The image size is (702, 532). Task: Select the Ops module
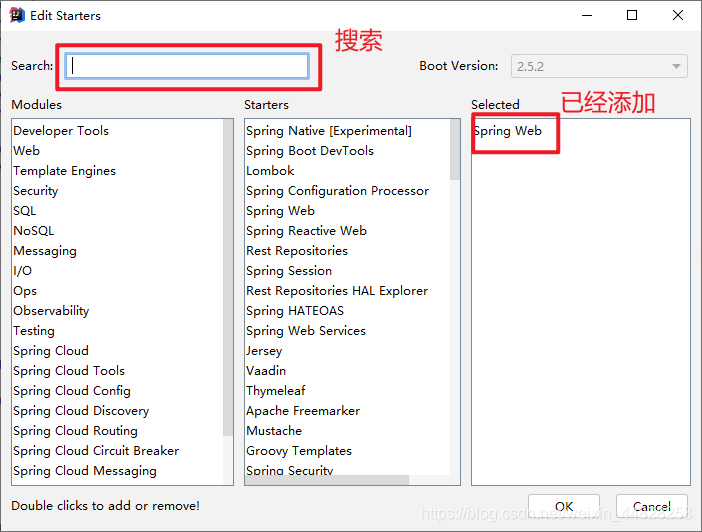coord(25,291)
